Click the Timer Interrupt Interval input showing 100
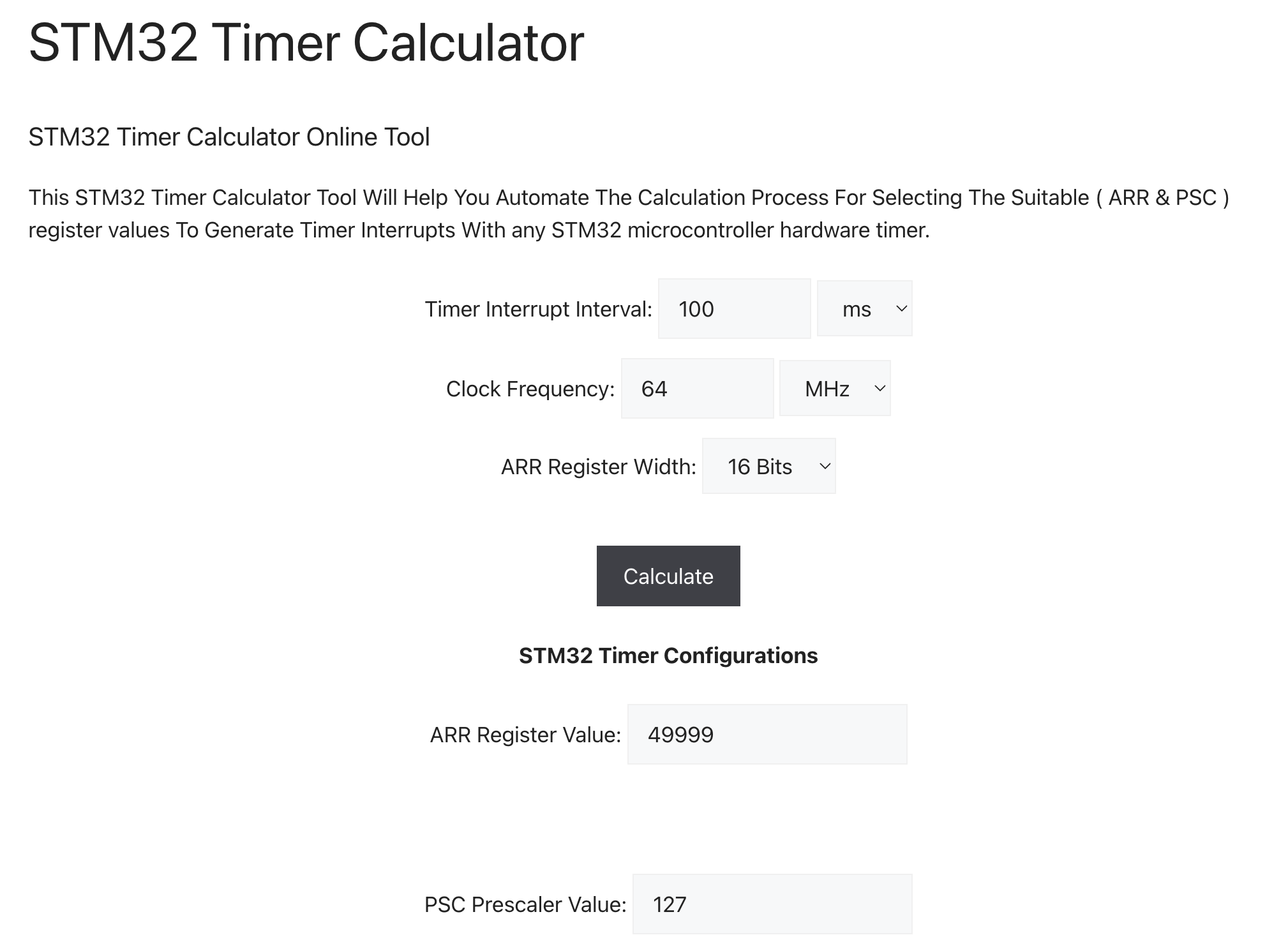Image resolution: width=1288 pixels, height=942 pixels. point(734,309)
